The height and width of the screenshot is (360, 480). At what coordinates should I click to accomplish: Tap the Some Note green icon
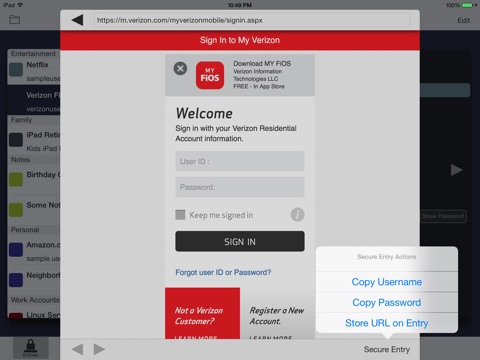pyautogui.click(x=16, y=210)
